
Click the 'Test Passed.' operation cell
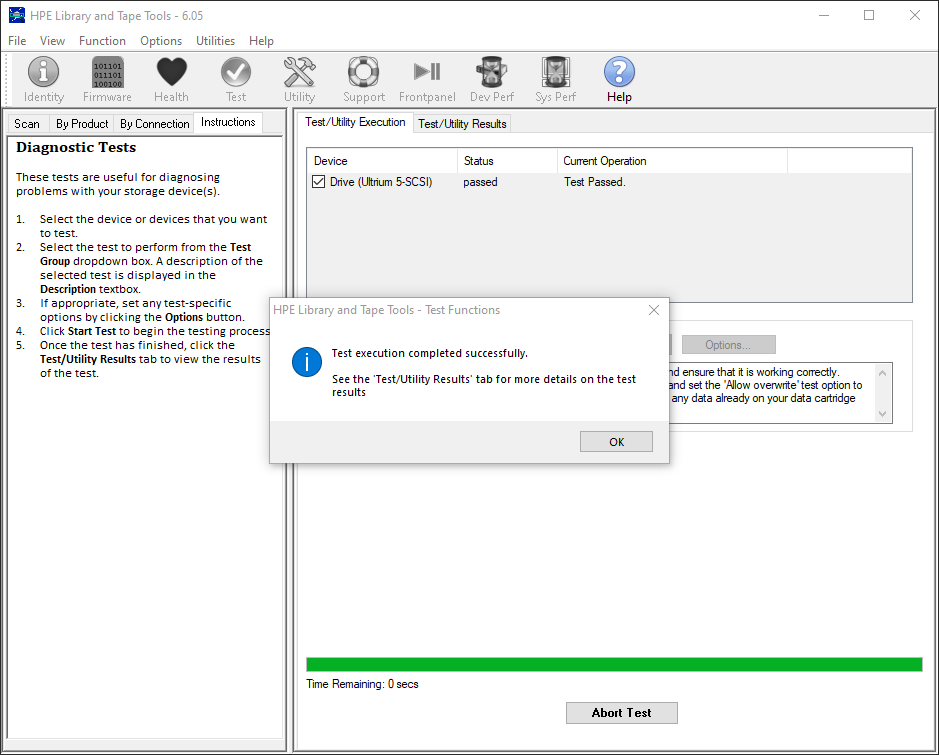(x=595, y=182)
